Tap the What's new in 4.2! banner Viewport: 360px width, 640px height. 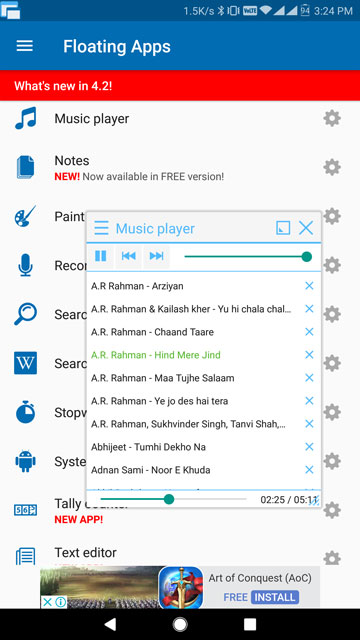tap(180, 86)
